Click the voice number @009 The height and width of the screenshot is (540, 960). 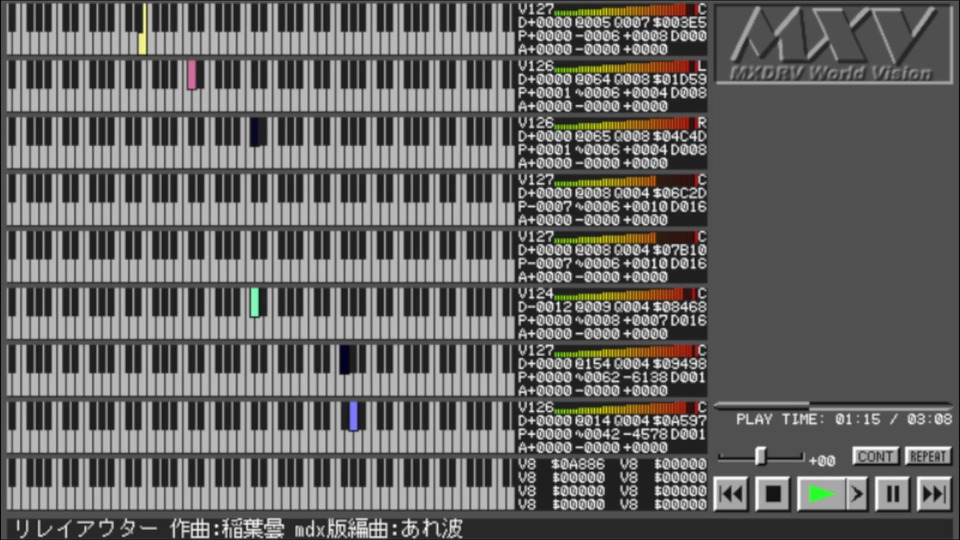click(593, 307)
